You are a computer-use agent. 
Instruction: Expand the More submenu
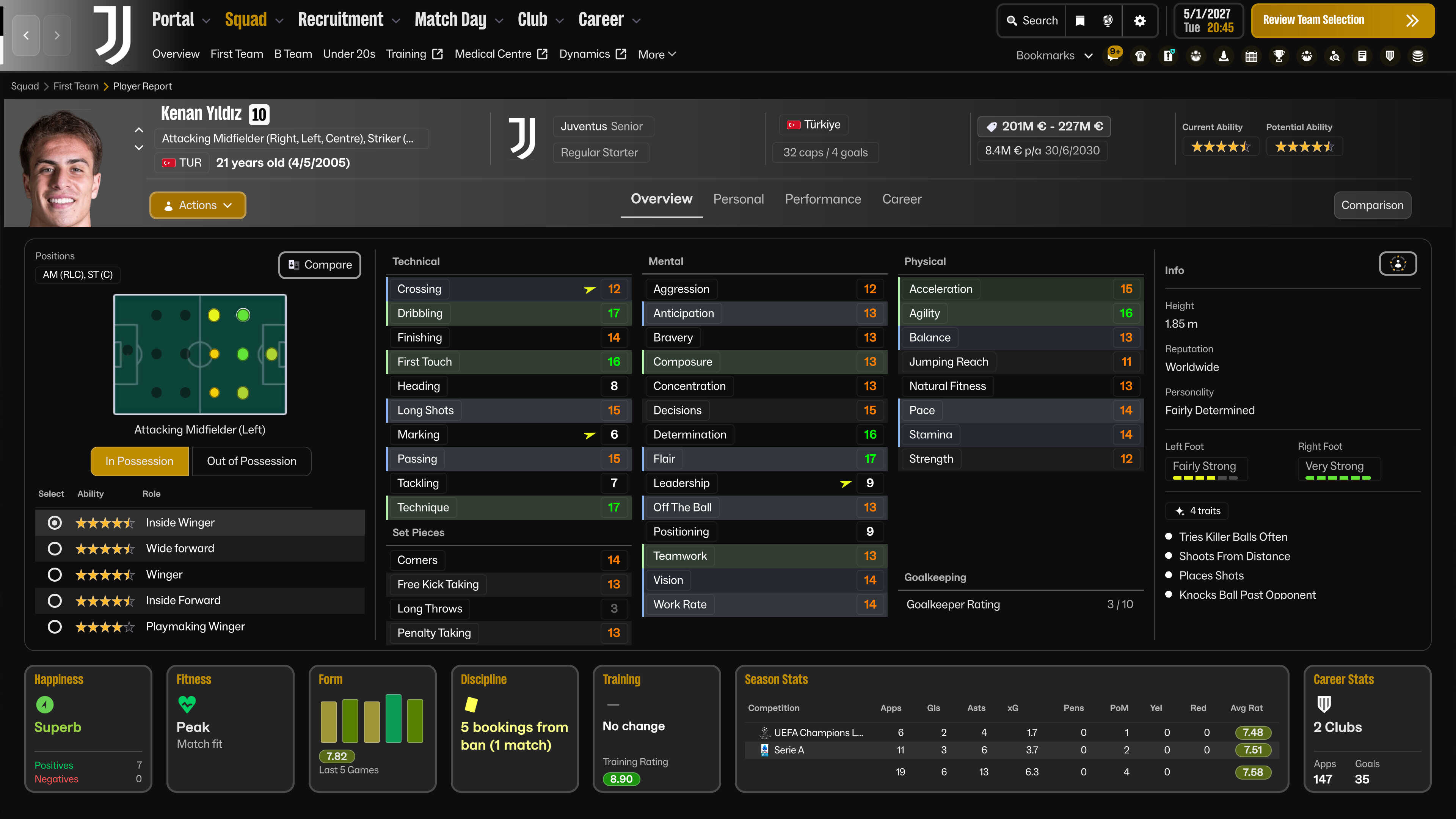pos(657,54)
